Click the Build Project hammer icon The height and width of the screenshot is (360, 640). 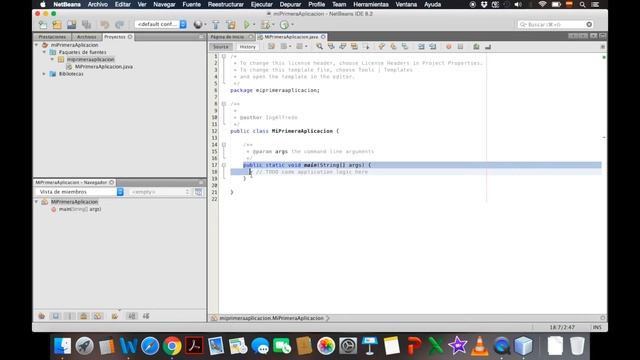(216, 24)
